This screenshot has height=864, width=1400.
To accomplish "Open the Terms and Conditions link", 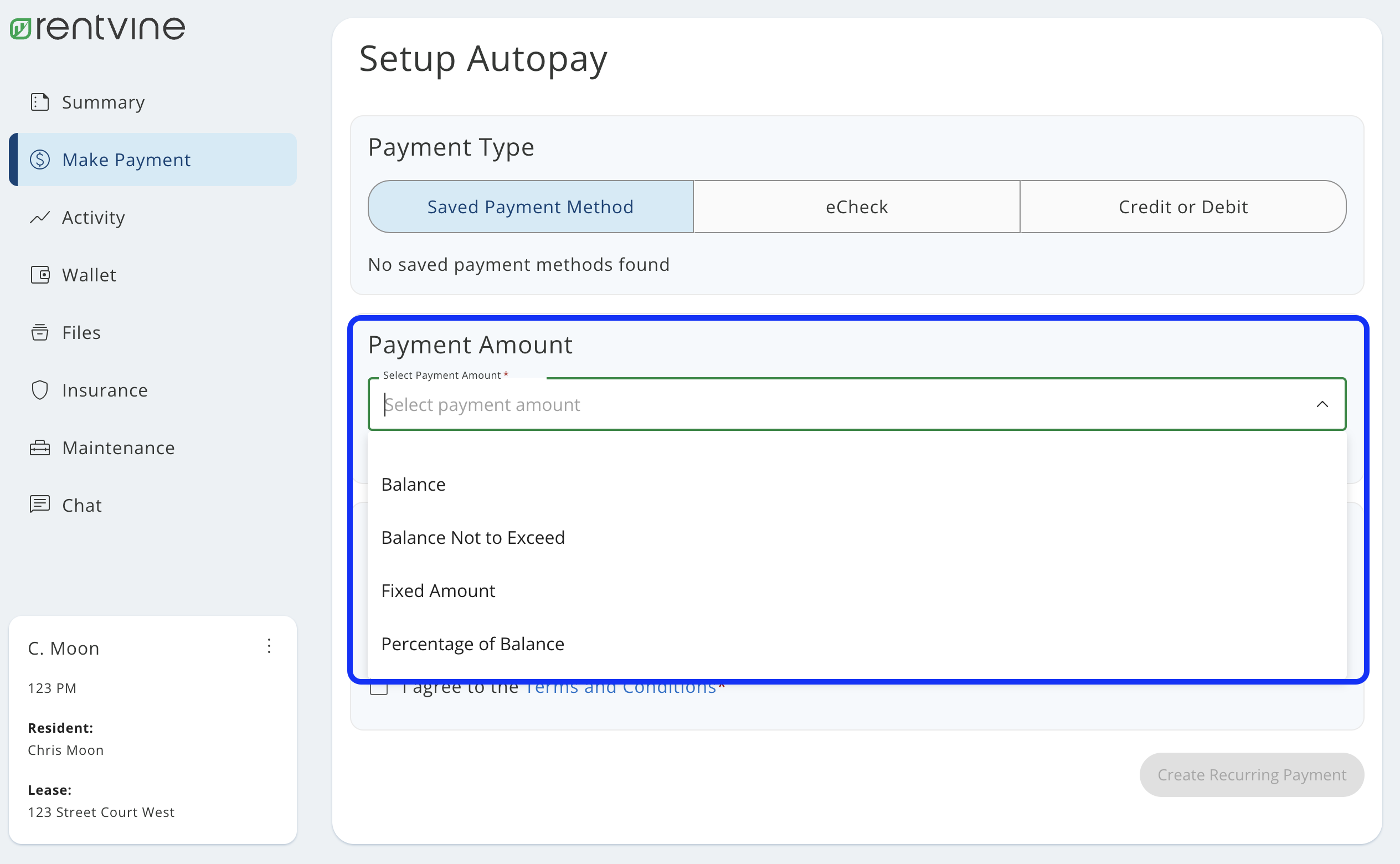I will coord(621,687).
